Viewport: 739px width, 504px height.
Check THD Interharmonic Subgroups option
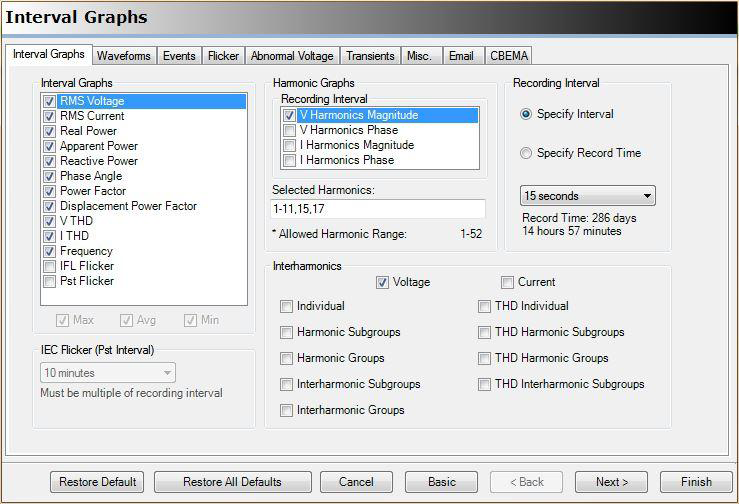click(484, 384)
